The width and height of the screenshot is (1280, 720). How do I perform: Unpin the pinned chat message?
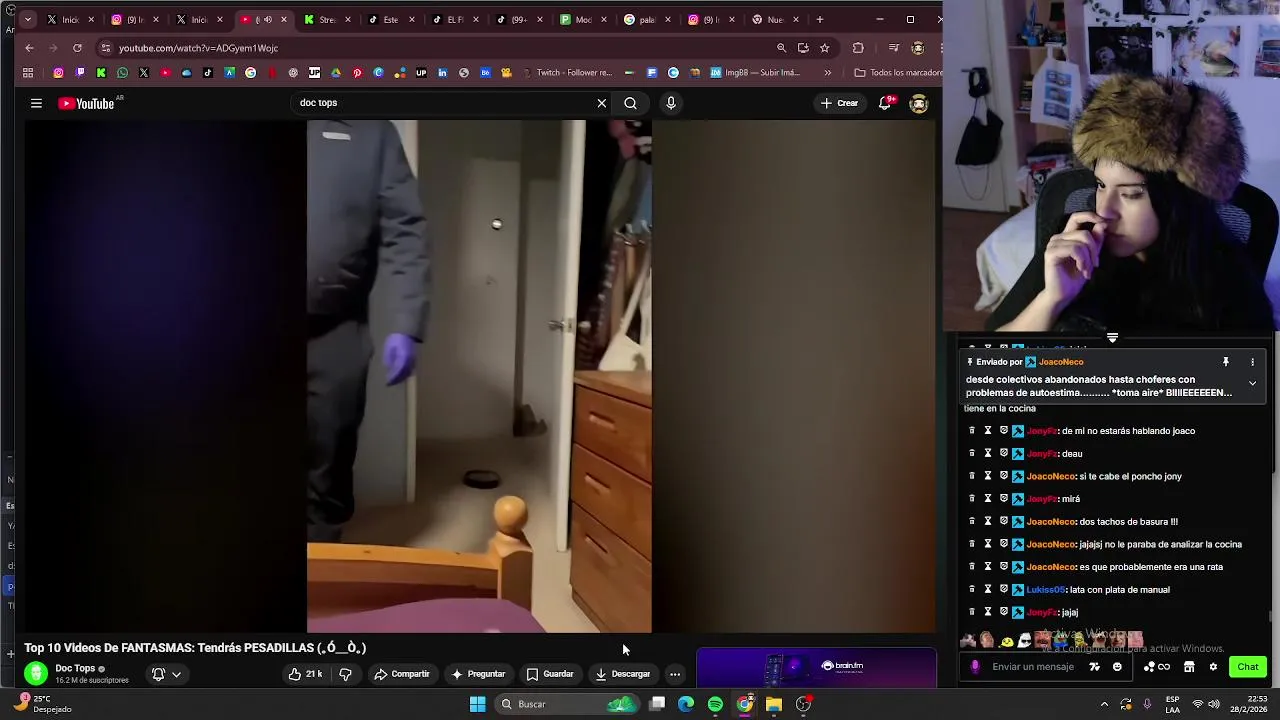point(1225,362)
